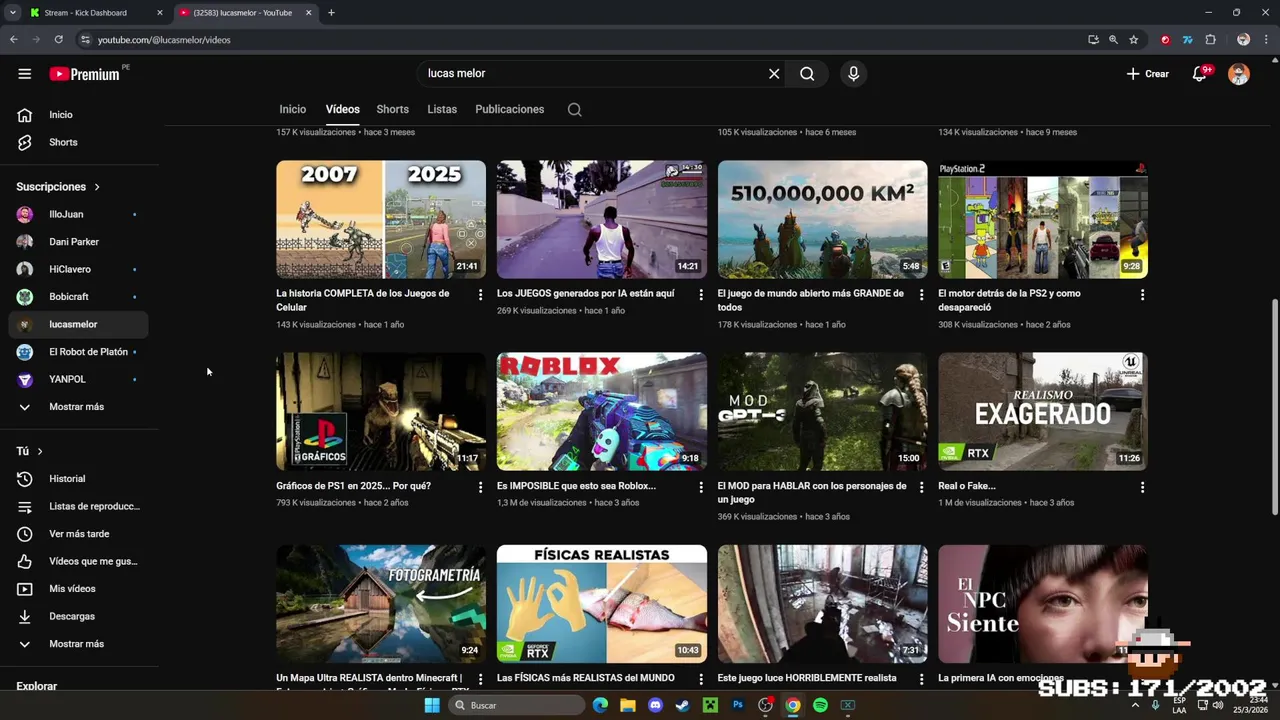Go to Inicio in sidebar

click(x=78, y=115)
